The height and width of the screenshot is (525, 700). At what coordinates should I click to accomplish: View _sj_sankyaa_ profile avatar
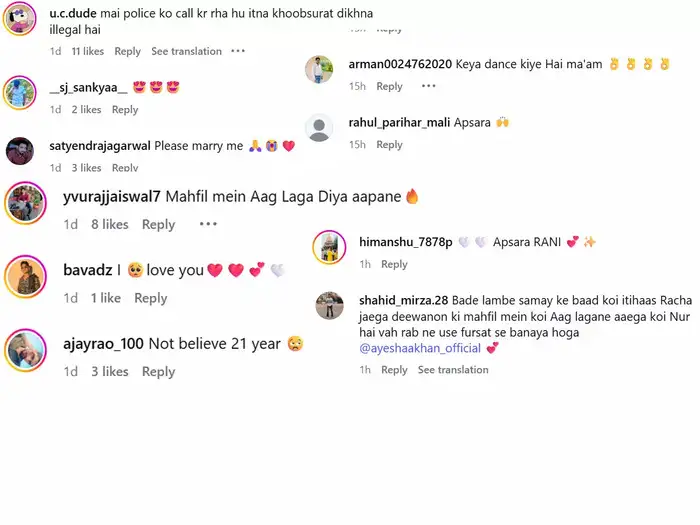(x=20, y=92)
